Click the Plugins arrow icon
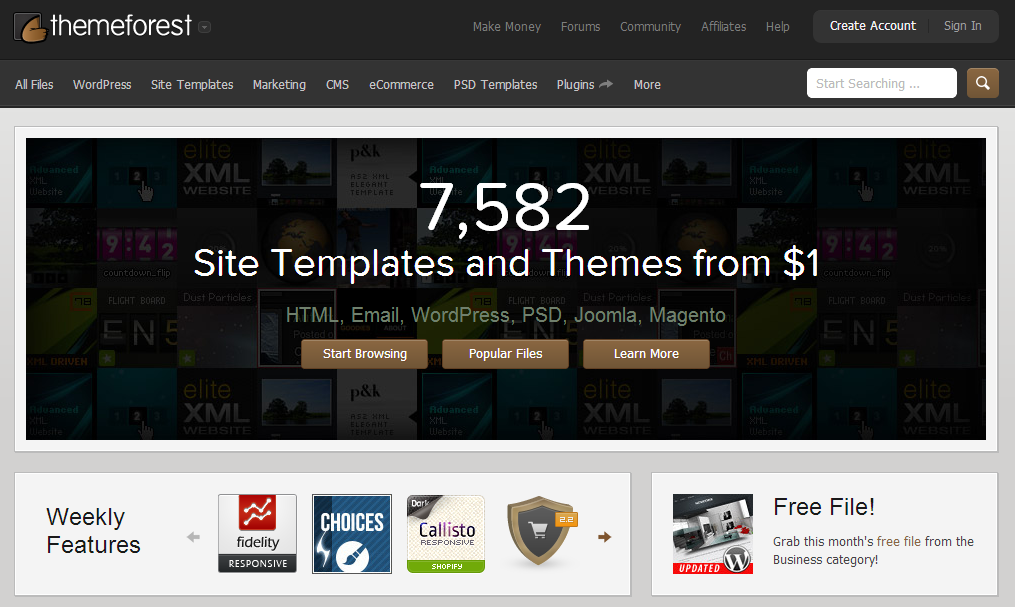The height and width of the screenshot is (607, 1015). click(606, 84)
